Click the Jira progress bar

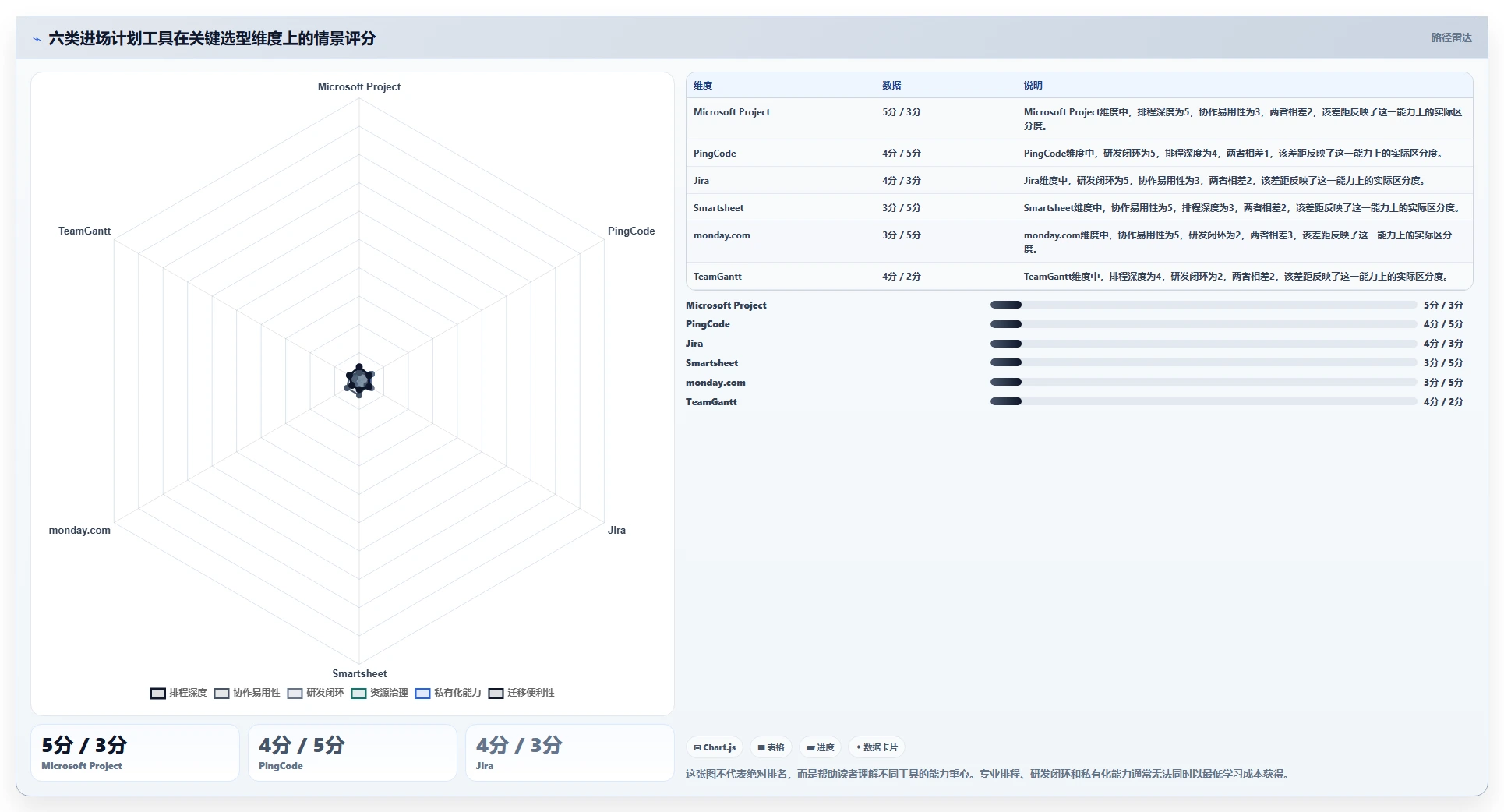[1203, 344]
